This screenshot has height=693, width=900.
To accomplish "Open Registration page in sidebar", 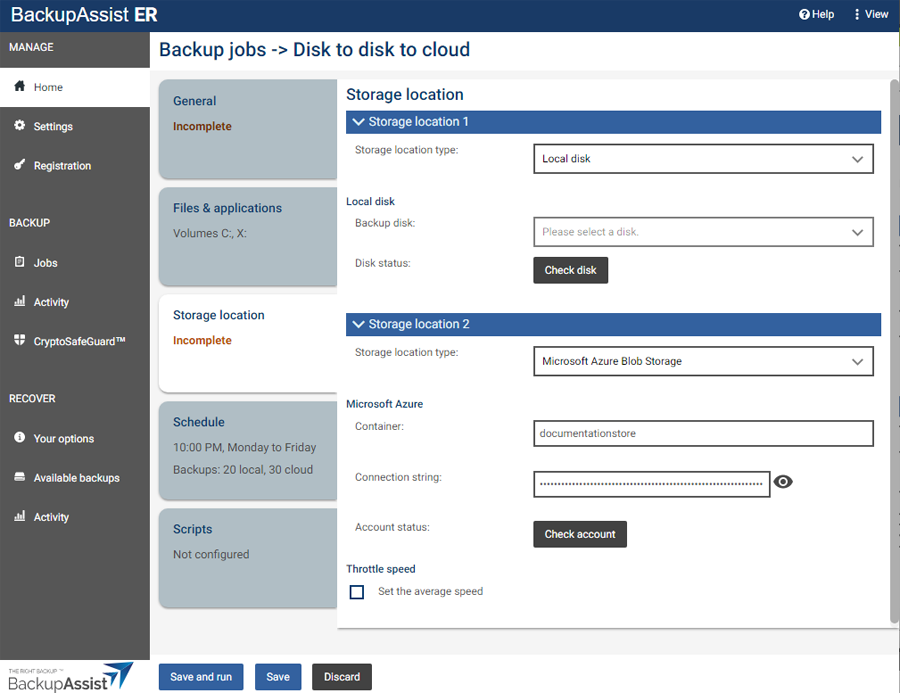I will tap(75, 166).
